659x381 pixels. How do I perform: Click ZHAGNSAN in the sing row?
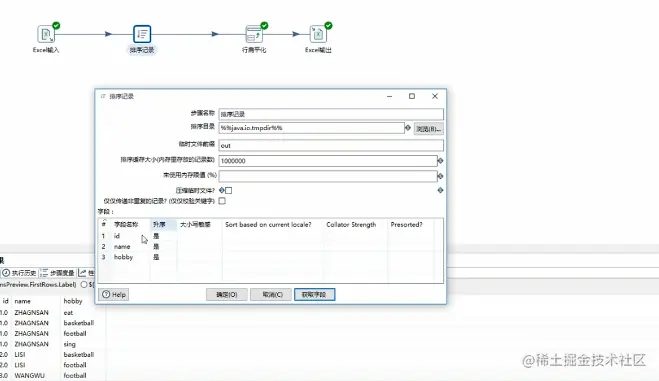point(32,344)
